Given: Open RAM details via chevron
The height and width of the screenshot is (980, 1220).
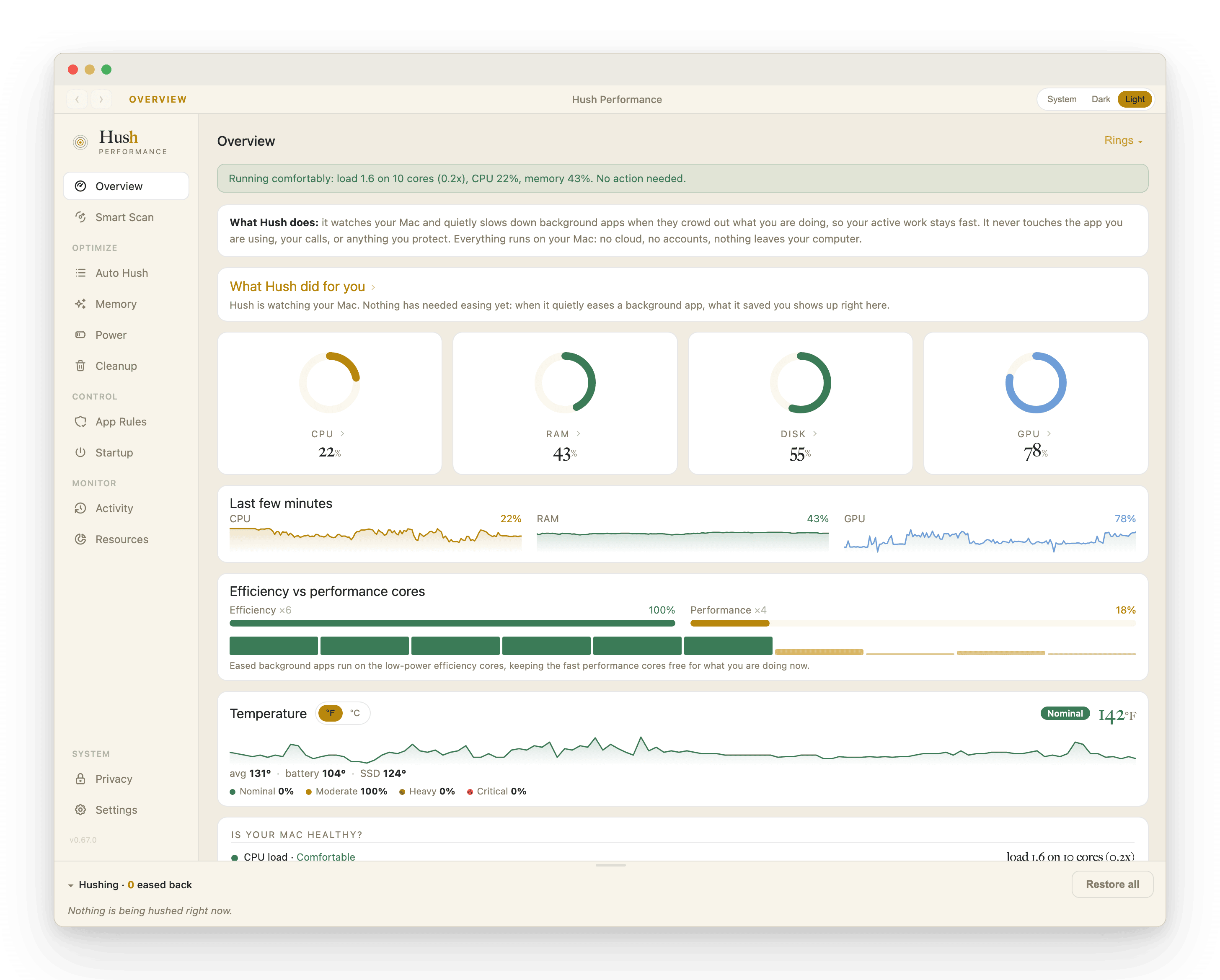Looking at the screenshot, I should click(x=578, y=433).
